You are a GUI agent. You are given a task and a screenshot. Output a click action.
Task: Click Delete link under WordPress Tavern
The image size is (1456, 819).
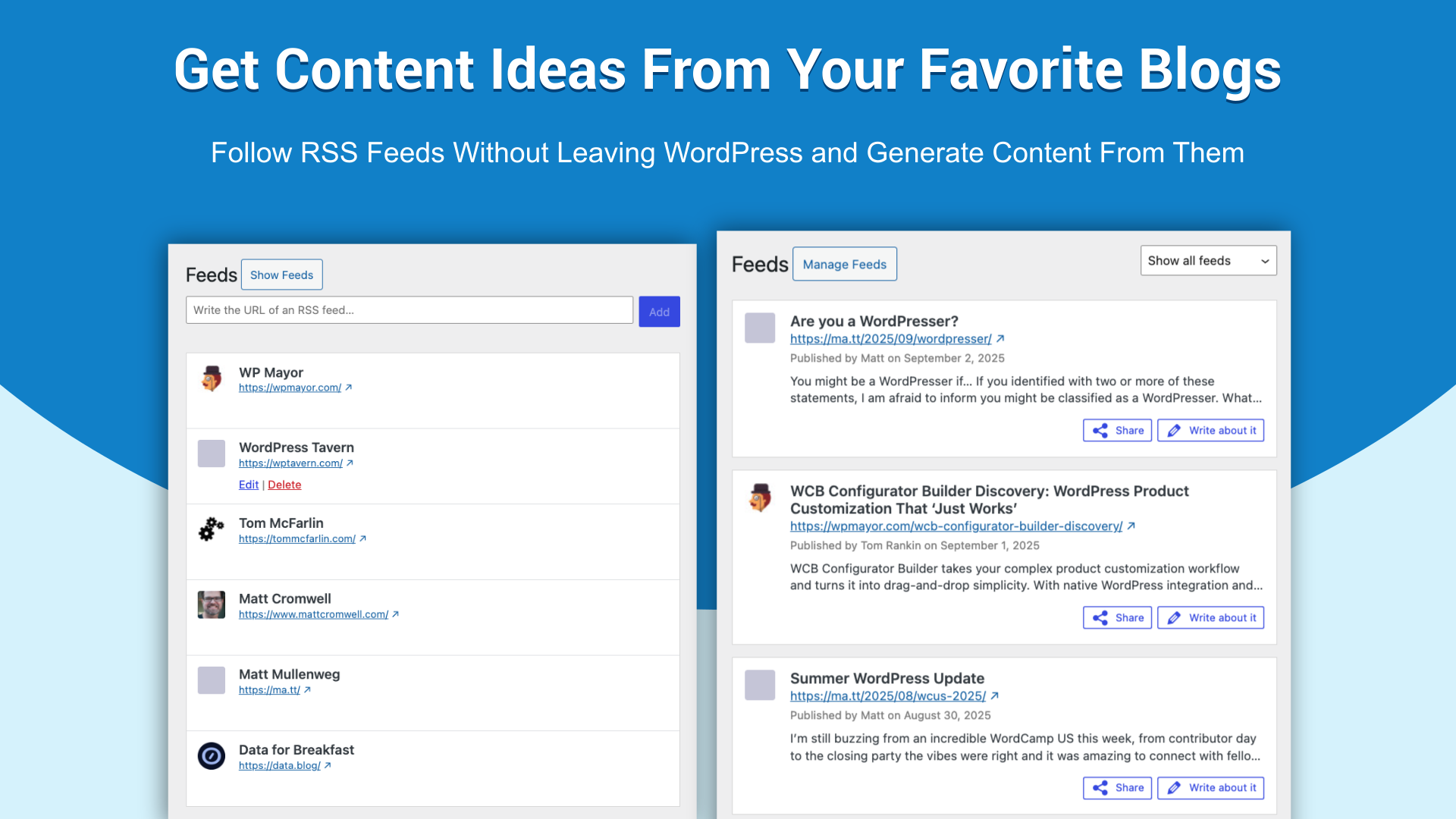(x=284, y=485)
